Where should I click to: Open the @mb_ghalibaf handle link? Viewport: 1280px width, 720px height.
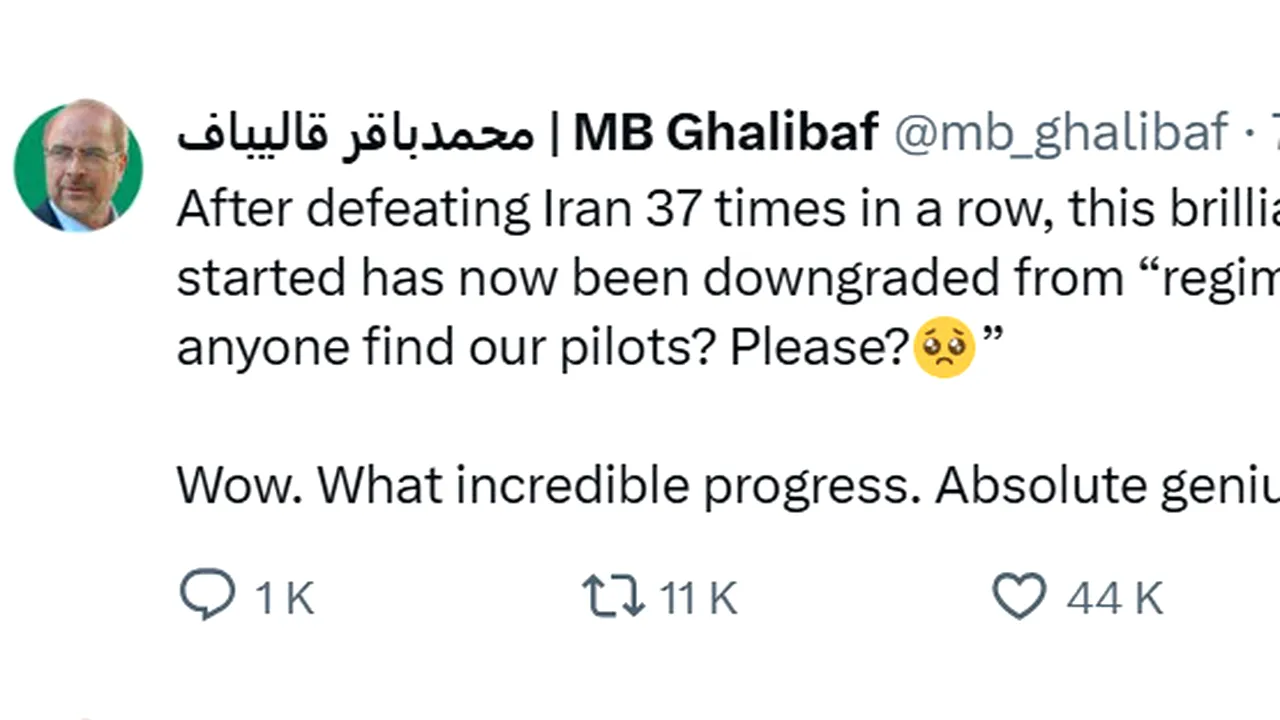point(1060,133)
